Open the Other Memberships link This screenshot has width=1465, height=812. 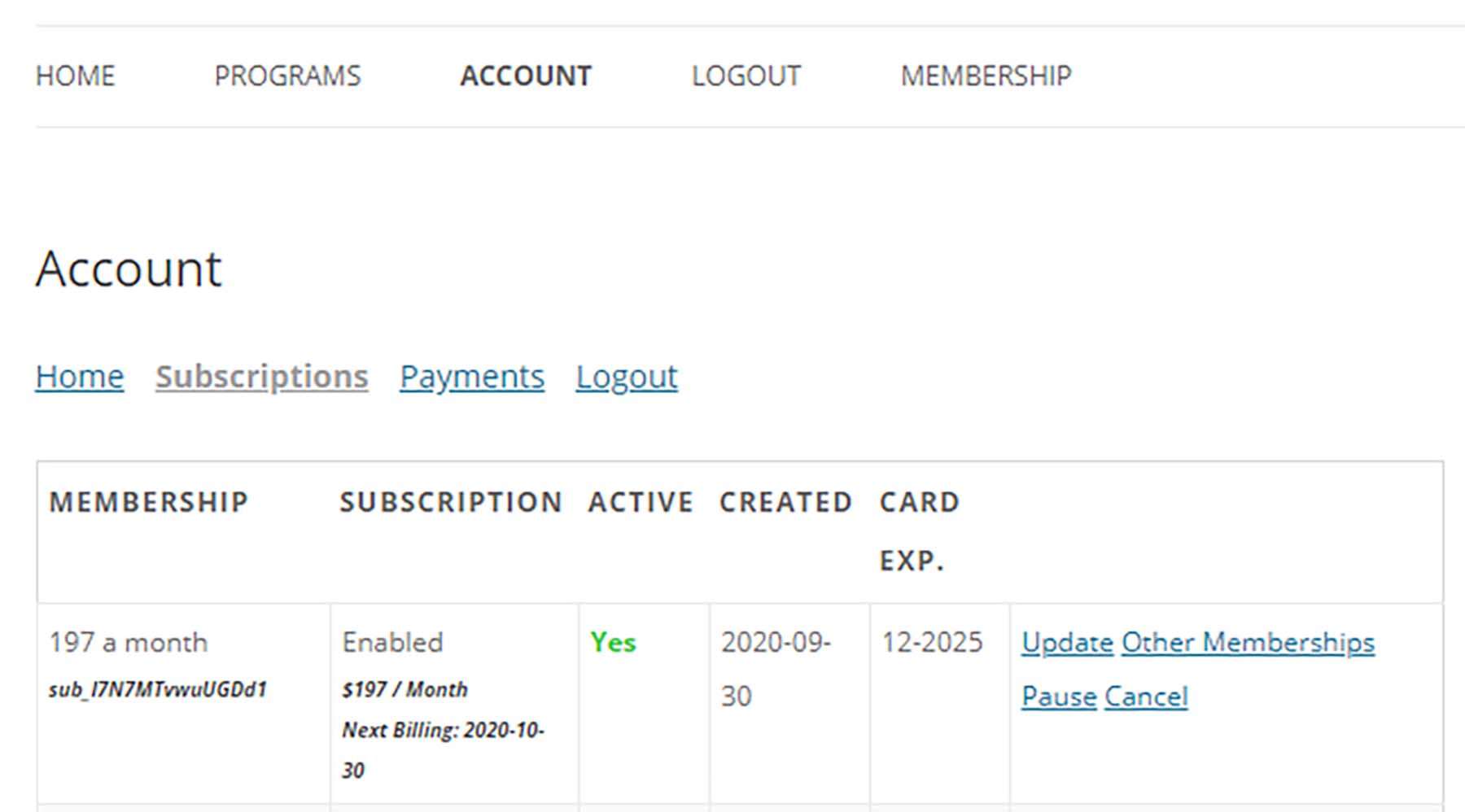[x=1248, y=643]
